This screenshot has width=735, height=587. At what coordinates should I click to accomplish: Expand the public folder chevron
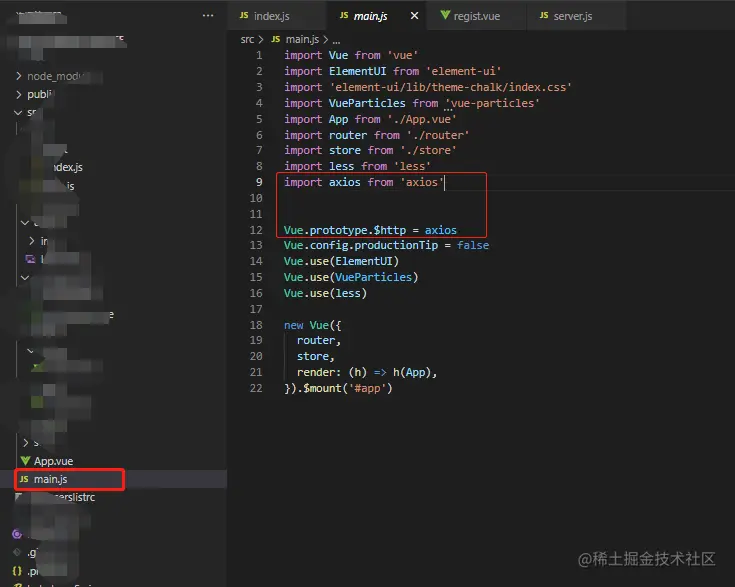(19, 94)
